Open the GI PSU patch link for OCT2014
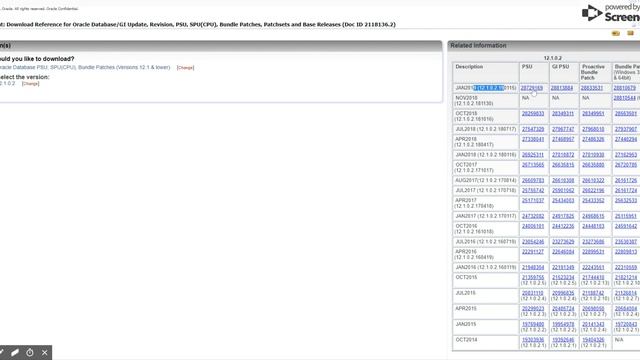This screenshot has width=640, height=360. pos(563,340)
